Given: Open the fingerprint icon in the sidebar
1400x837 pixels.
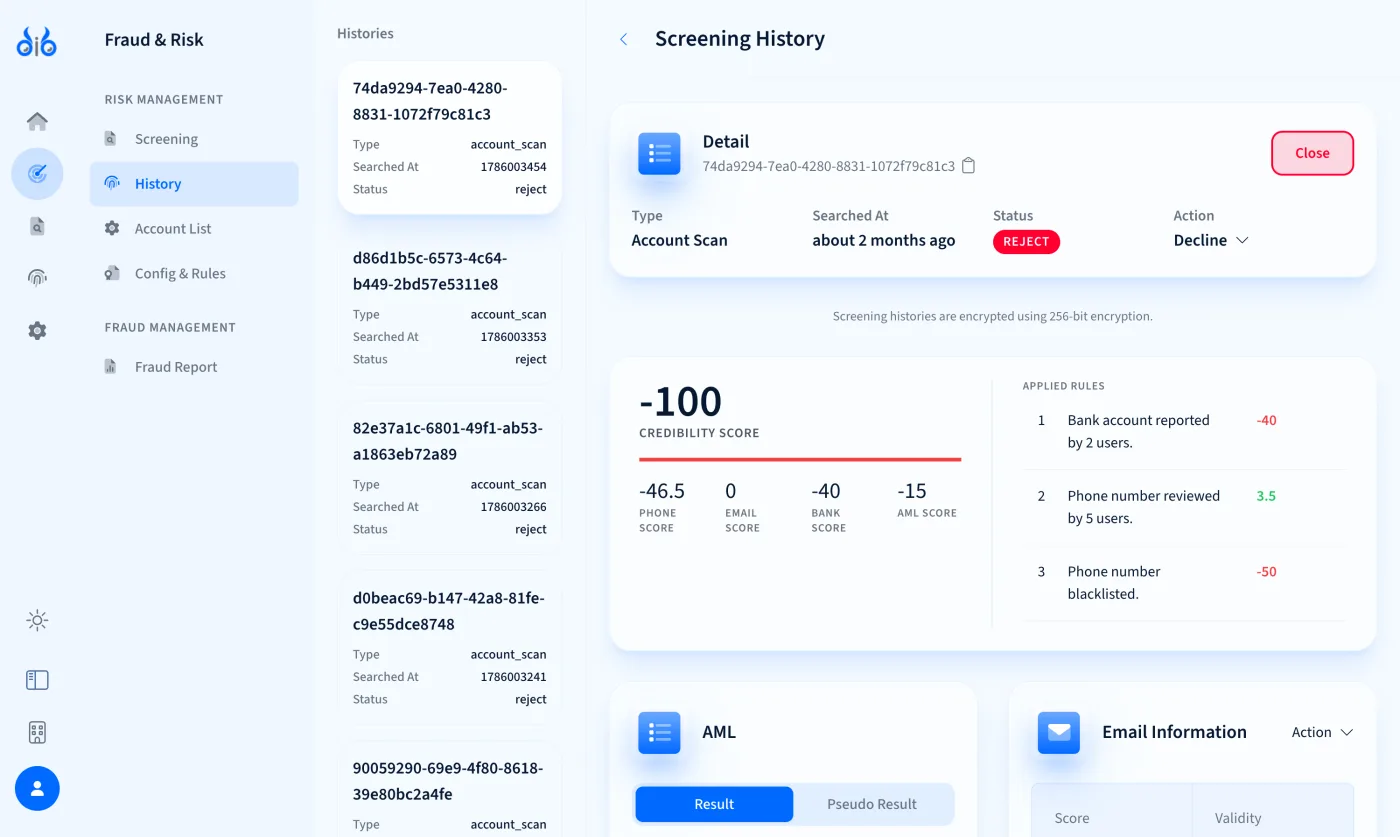Looking at the screenshot, I should click(37, 278).
